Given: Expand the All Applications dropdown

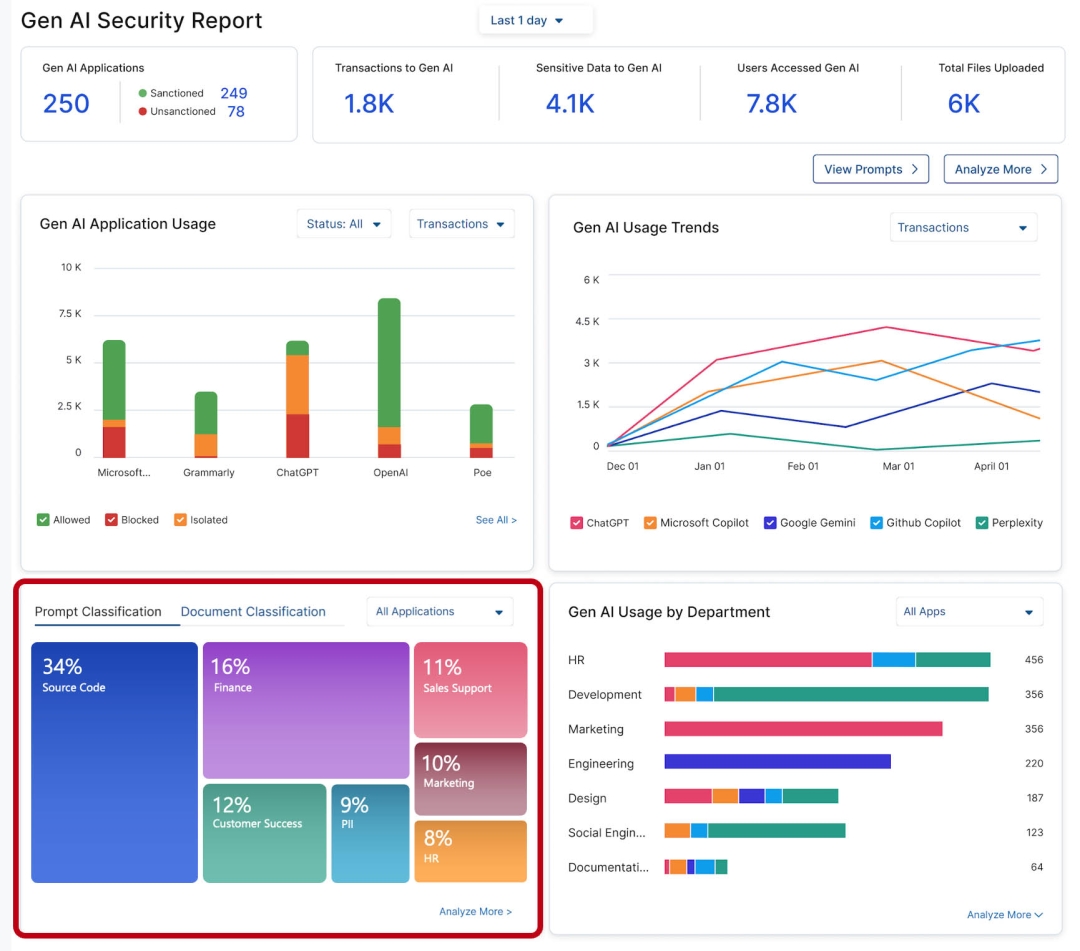Looking at the screenshot, I should coord(439,612).
